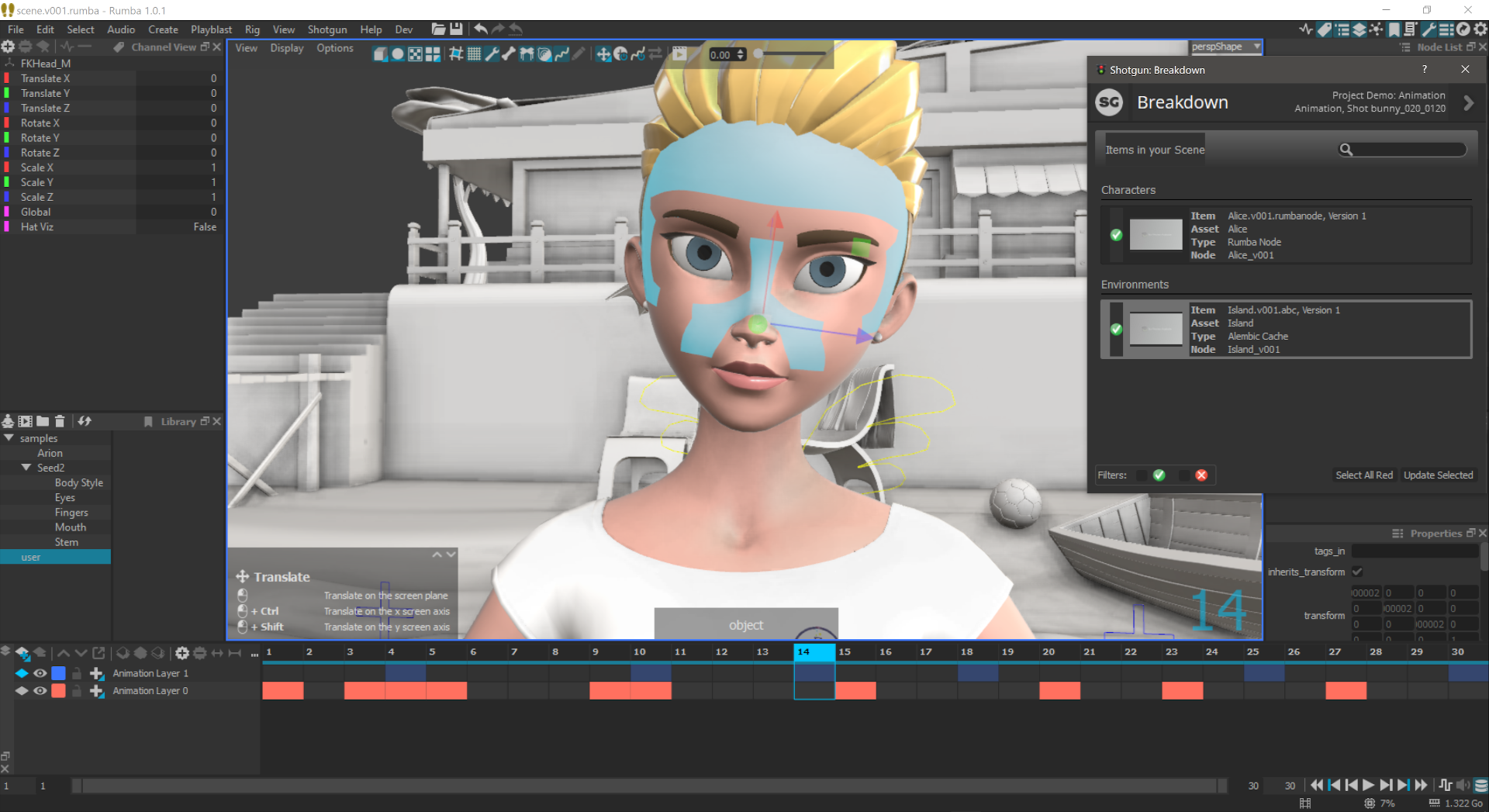Toggle the wrench tool panel in top bar
The width and height of the screenshot is (1489, 812).
point(1429,29)
